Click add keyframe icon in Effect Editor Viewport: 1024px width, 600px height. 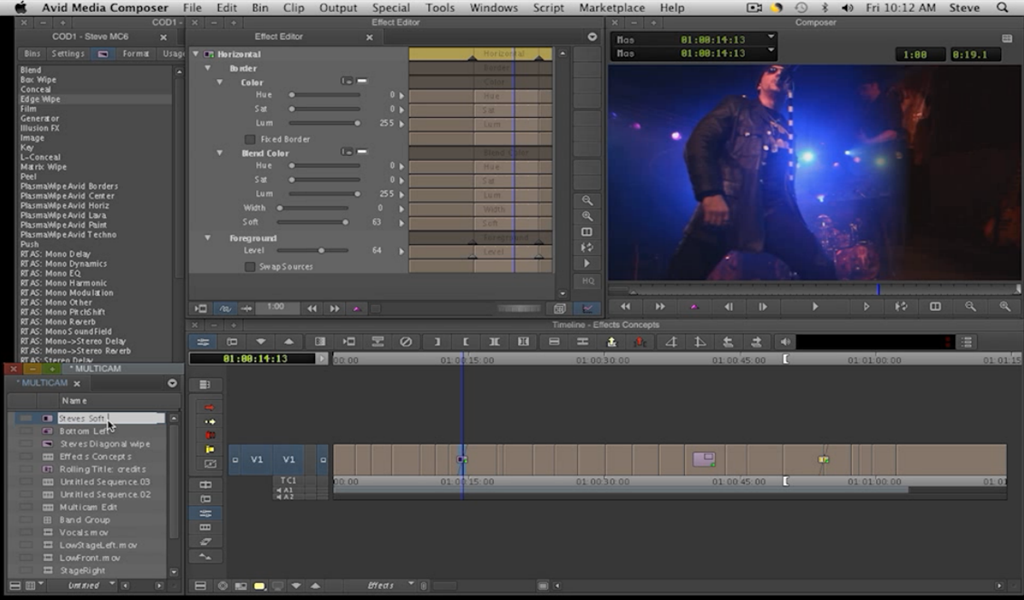point(356,309)
